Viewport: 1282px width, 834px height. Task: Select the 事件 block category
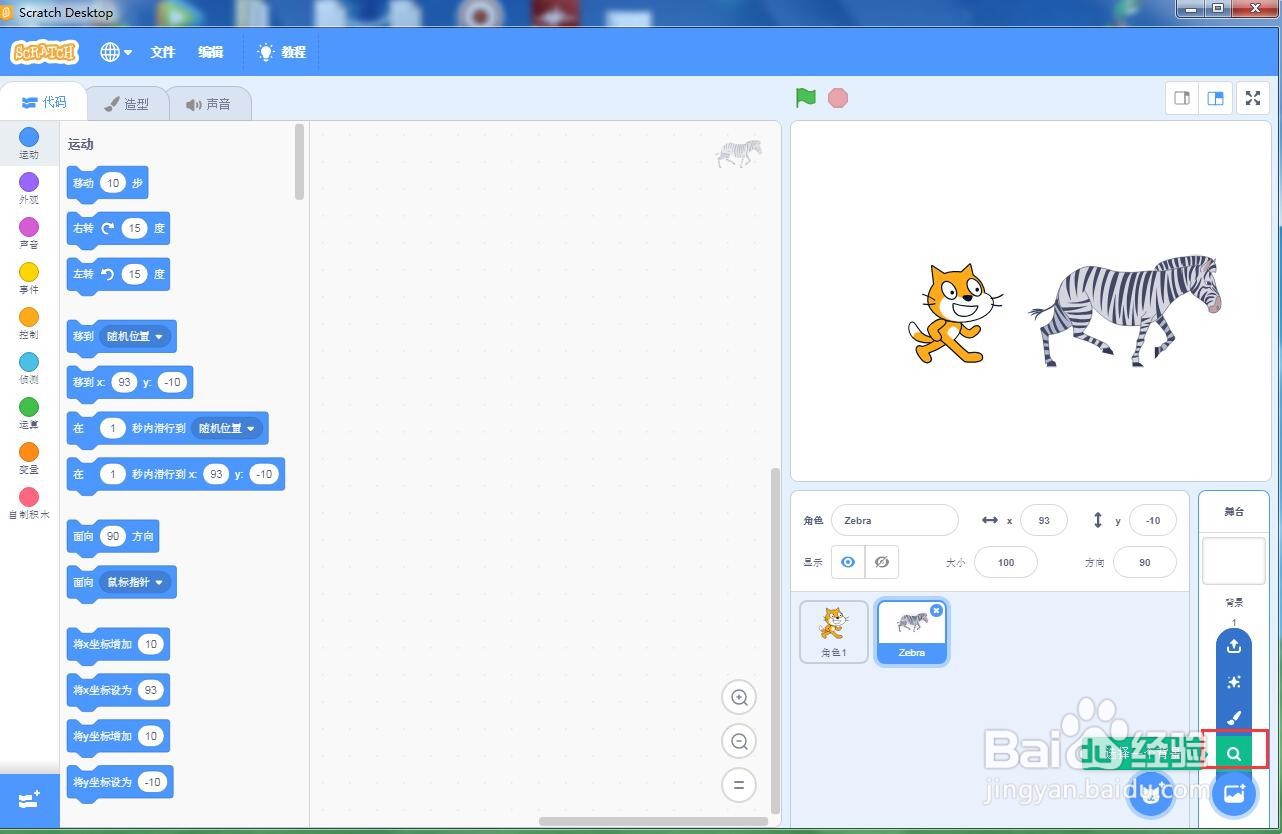pyautogui.click(x=29, y=278)
